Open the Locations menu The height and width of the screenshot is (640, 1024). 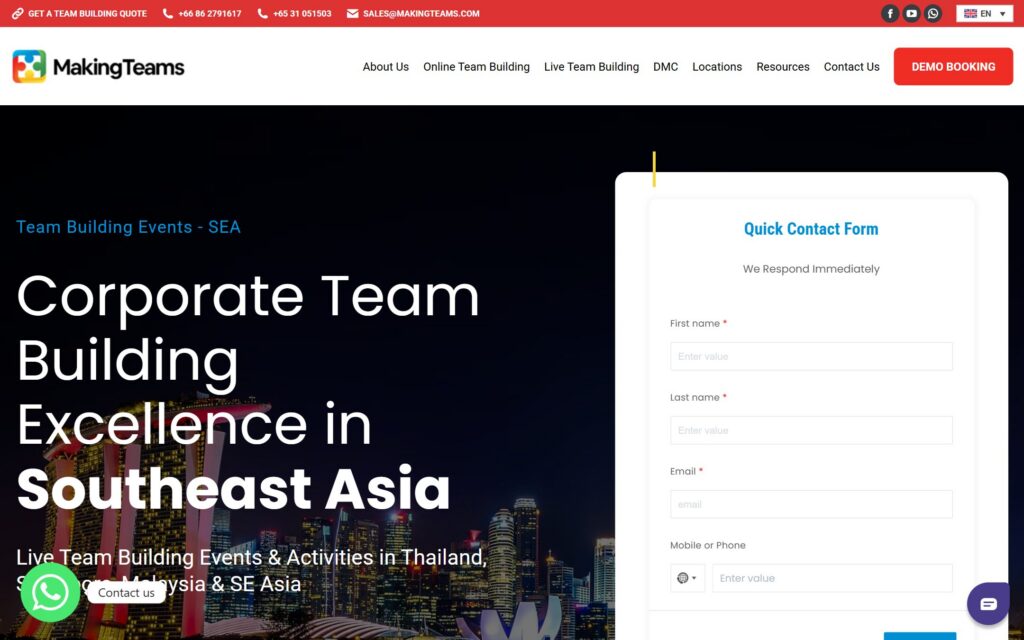pos(717,67)
